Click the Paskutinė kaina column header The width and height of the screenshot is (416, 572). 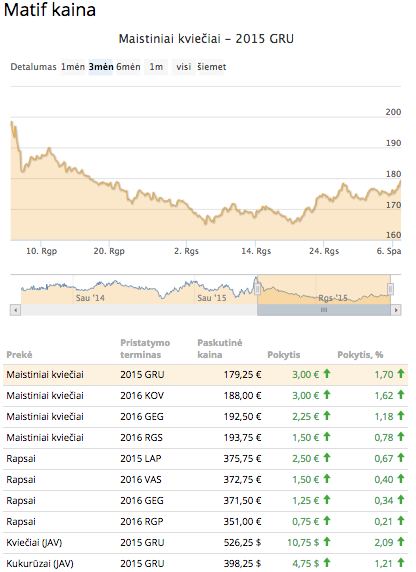[220, 349]
